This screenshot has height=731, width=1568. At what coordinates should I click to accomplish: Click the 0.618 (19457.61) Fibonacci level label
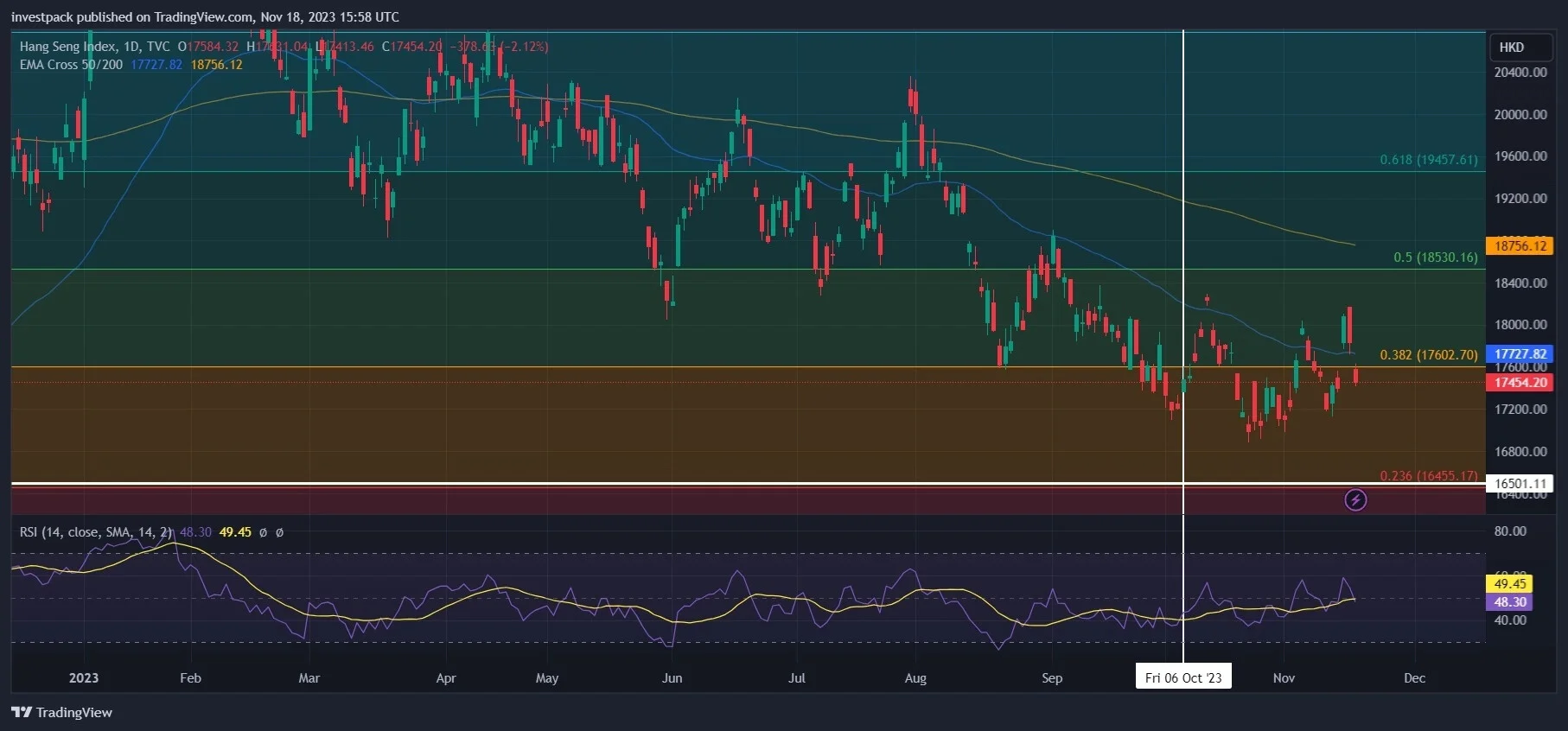click(x=1429, y=160)
